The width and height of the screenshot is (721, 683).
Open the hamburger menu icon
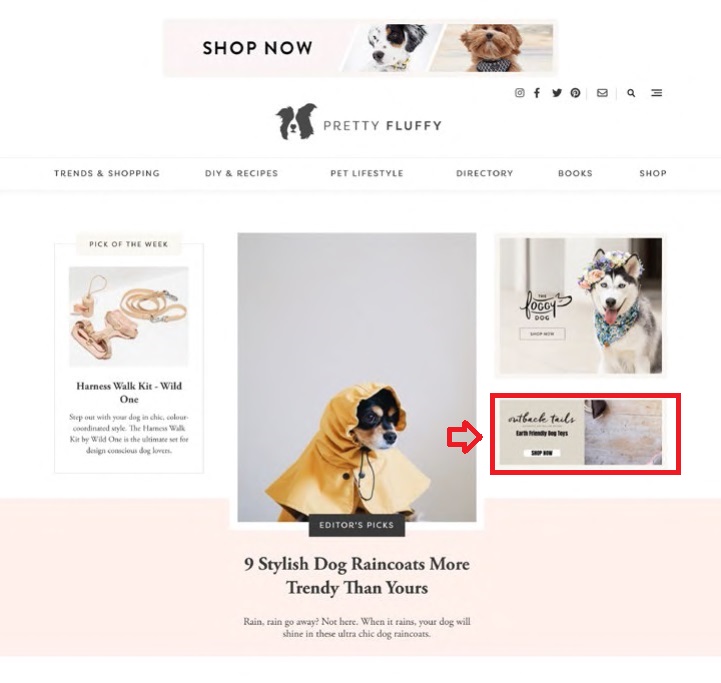657,93
